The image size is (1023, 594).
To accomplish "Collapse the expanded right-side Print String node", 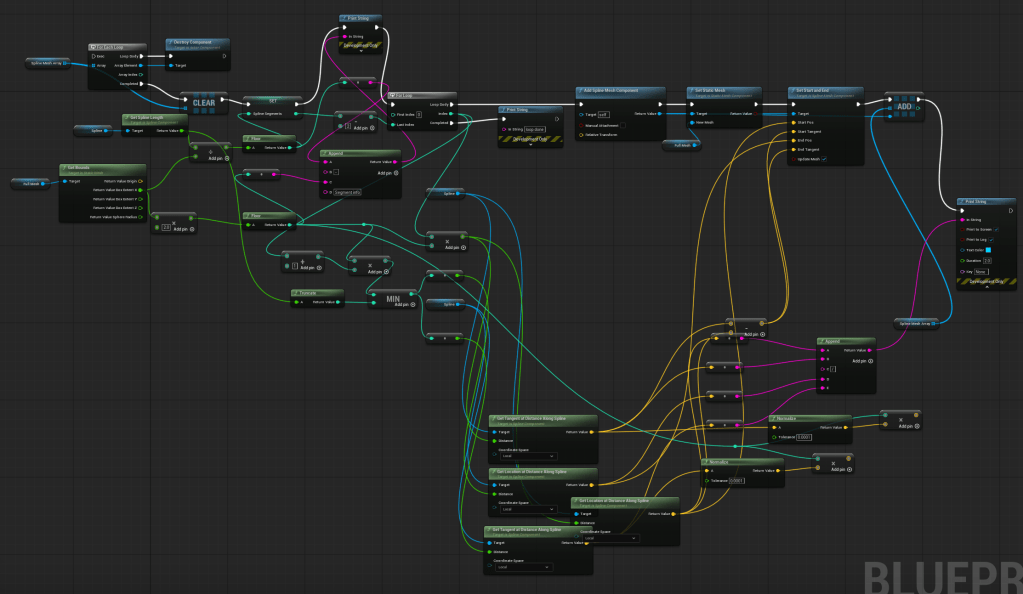I will tap(983, 285).
